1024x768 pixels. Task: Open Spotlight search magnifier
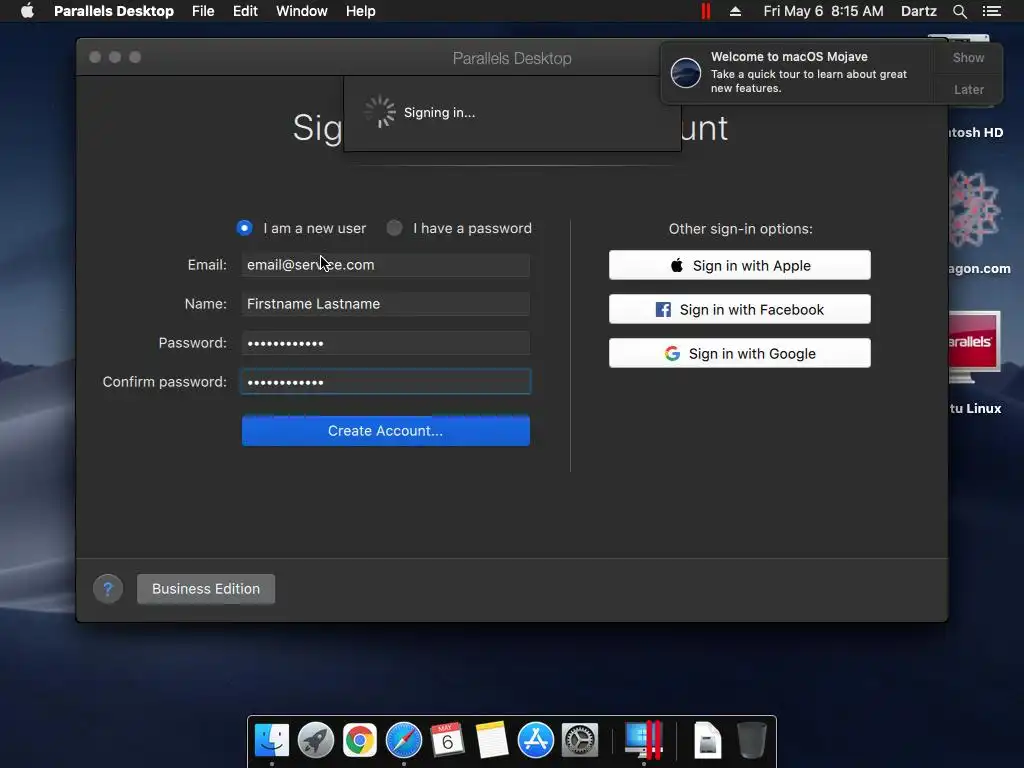(x=959, y=11)
